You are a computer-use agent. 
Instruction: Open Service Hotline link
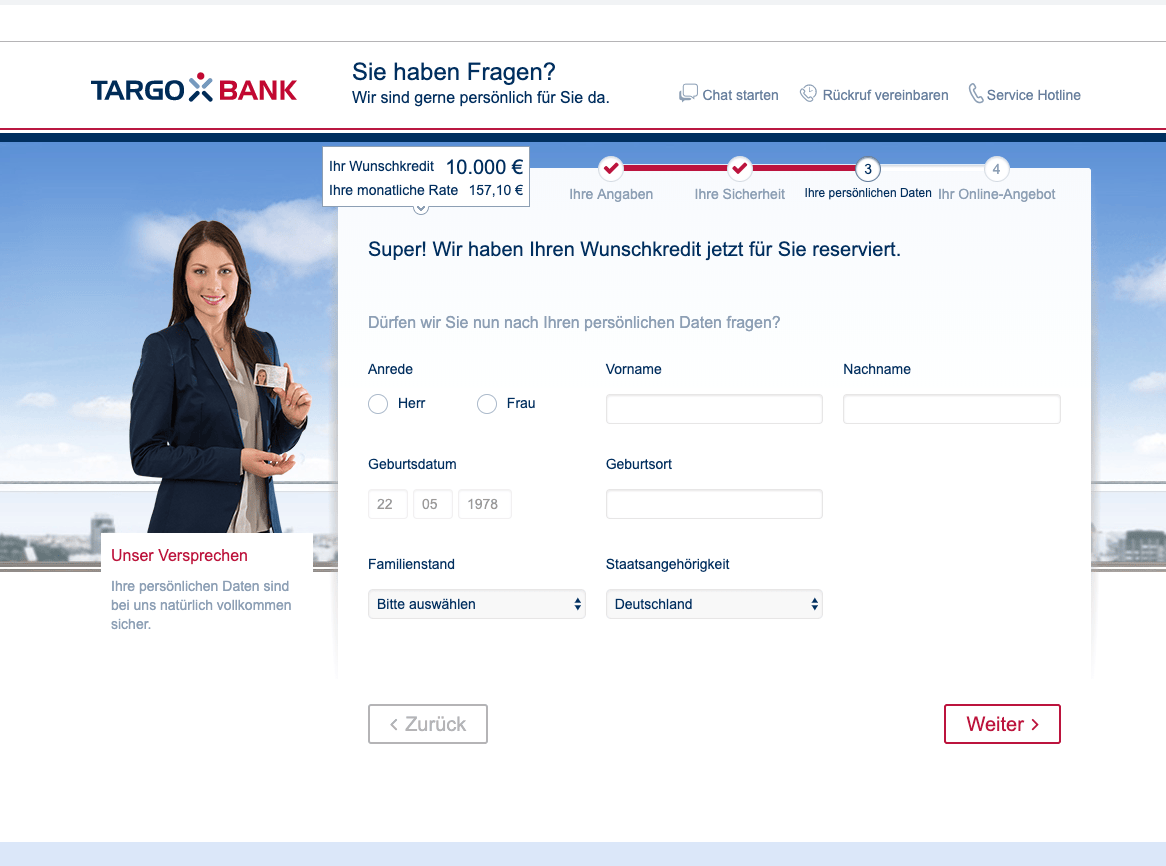pyautogui.click(x=1034, y=95)
